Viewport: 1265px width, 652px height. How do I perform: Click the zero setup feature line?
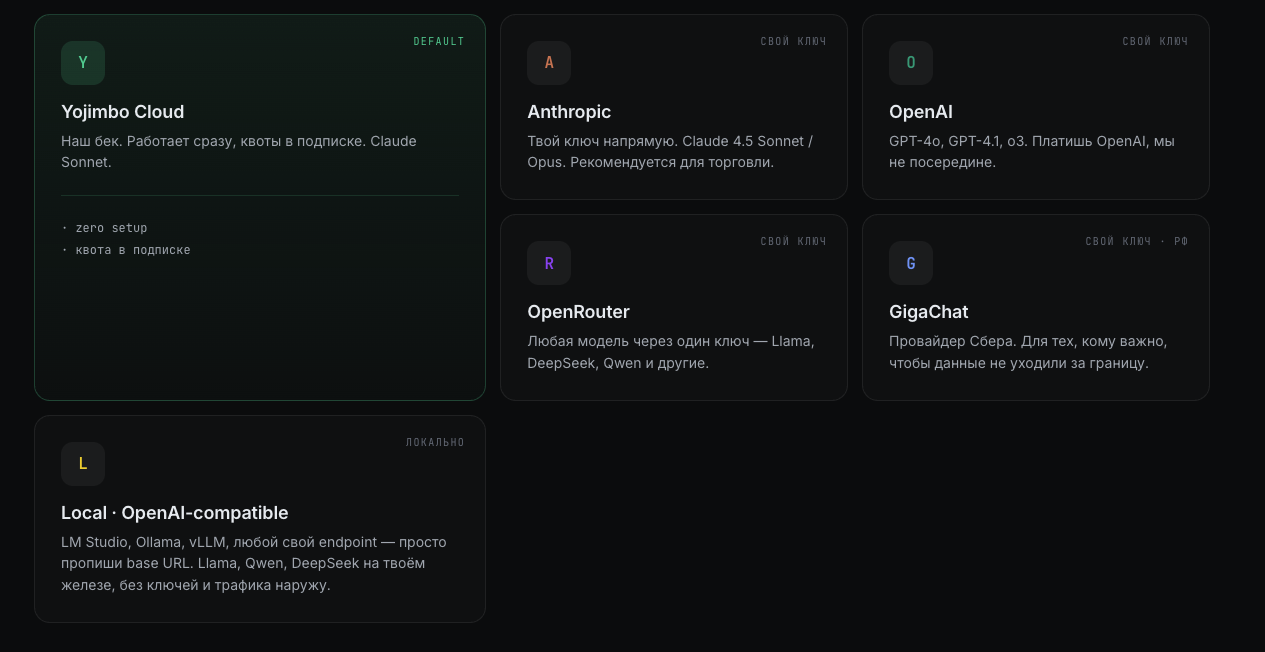point(104,228)
